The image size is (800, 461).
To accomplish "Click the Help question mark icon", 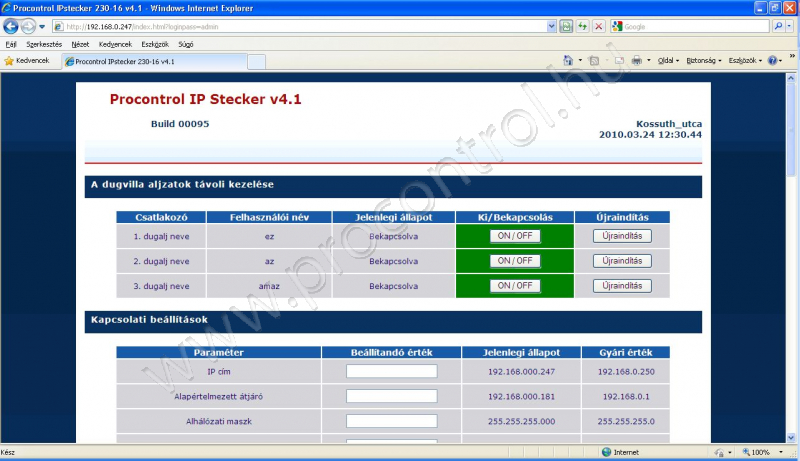I will pyautogui.click(x=772, y=60).
